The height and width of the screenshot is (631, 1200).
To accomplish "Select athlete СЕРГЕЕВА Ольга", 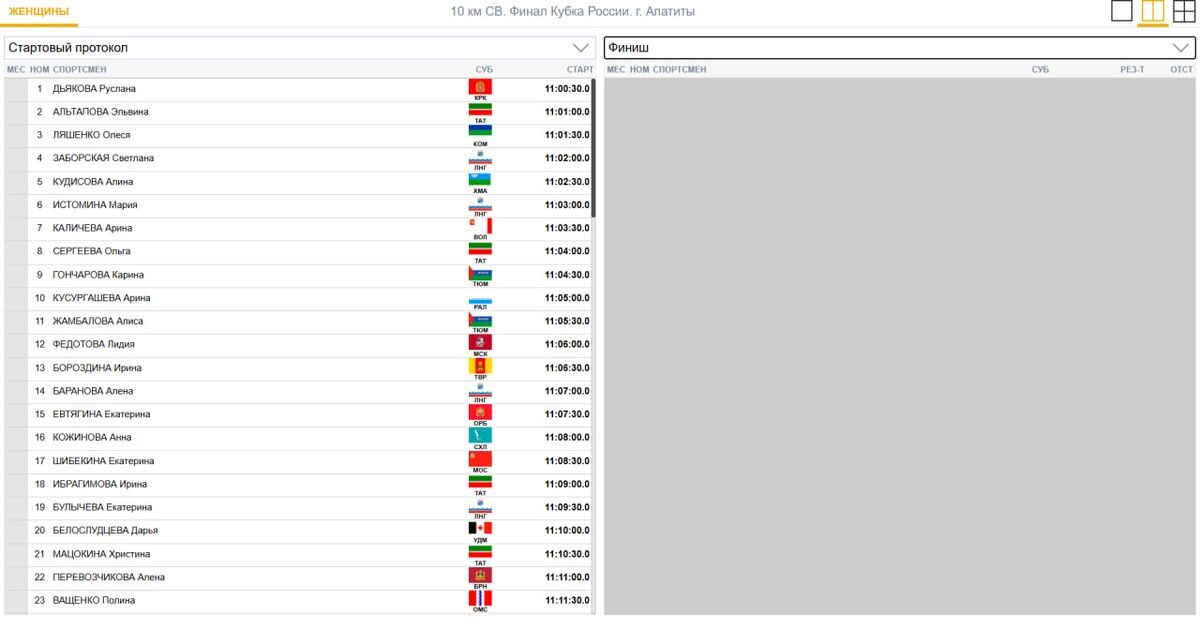I will tap(92, 251).
